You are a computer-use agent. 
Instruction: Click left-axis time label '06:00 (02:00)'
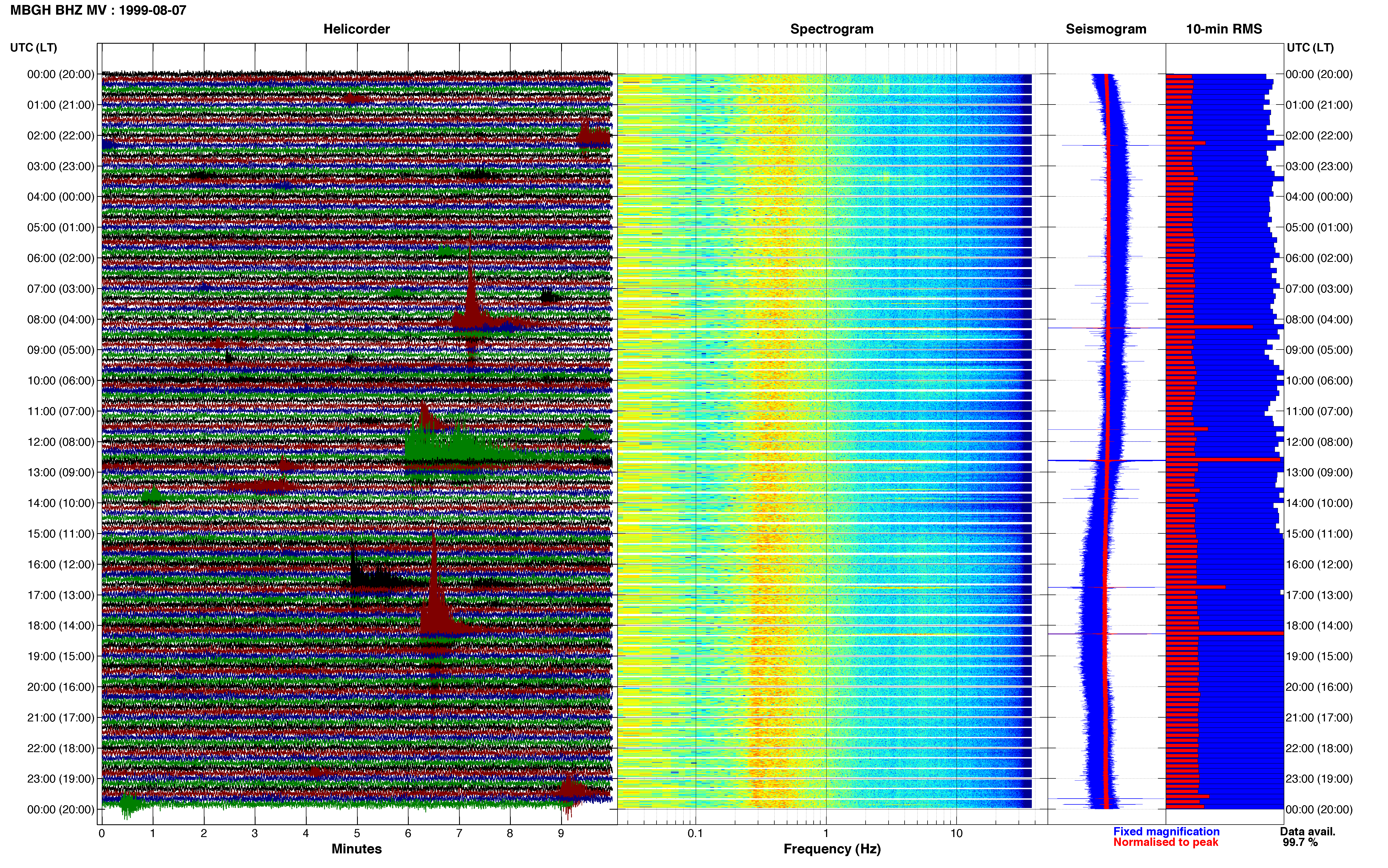click(x=61, y=258)
